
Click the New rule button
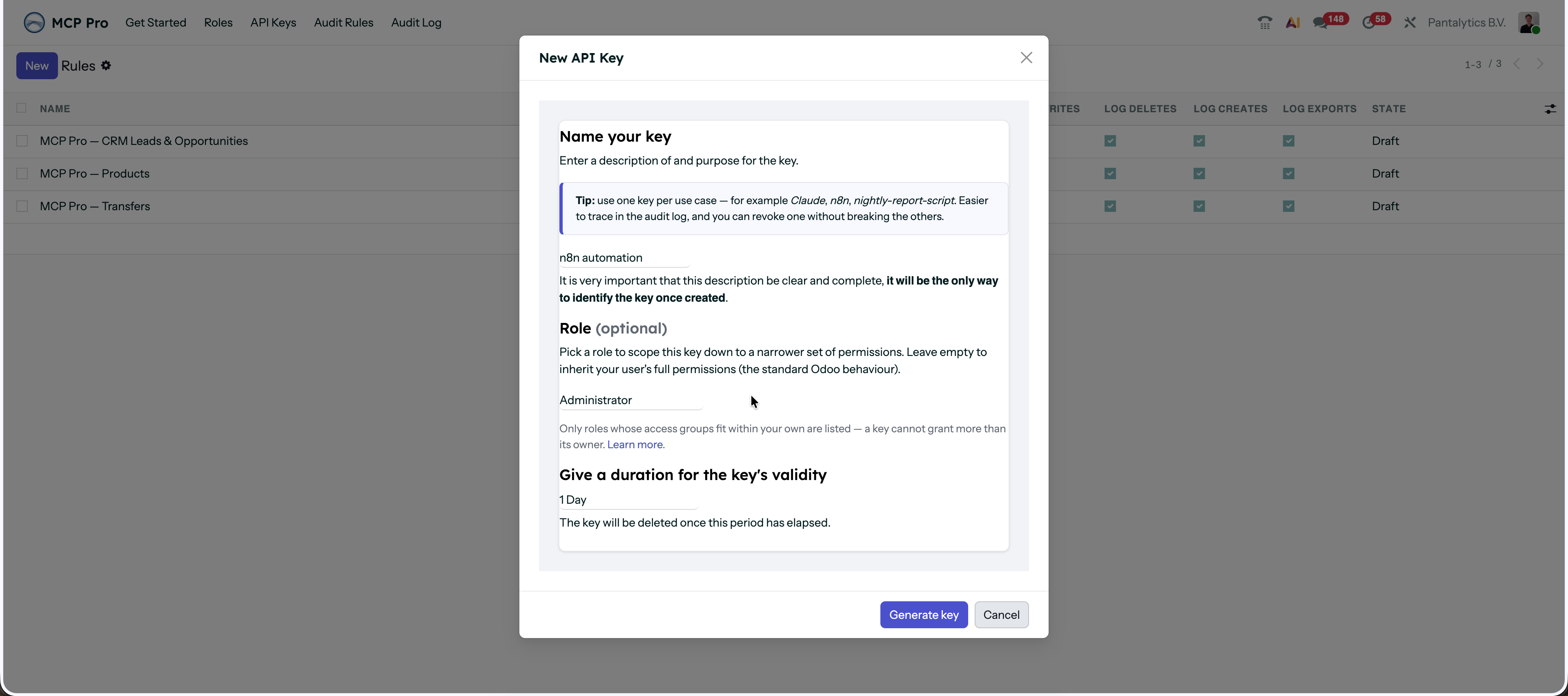click(36, 66)
